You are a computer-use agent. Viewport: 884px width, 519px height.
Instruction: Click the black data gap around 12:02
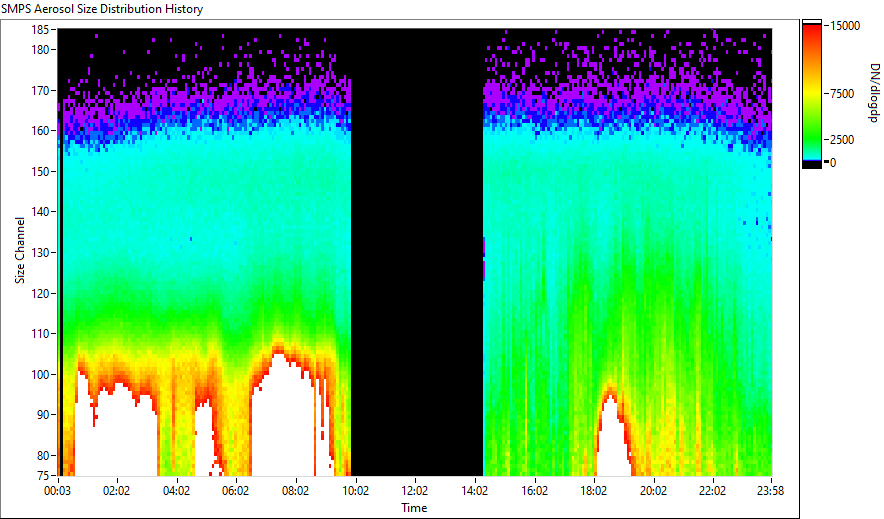point(417,252)
